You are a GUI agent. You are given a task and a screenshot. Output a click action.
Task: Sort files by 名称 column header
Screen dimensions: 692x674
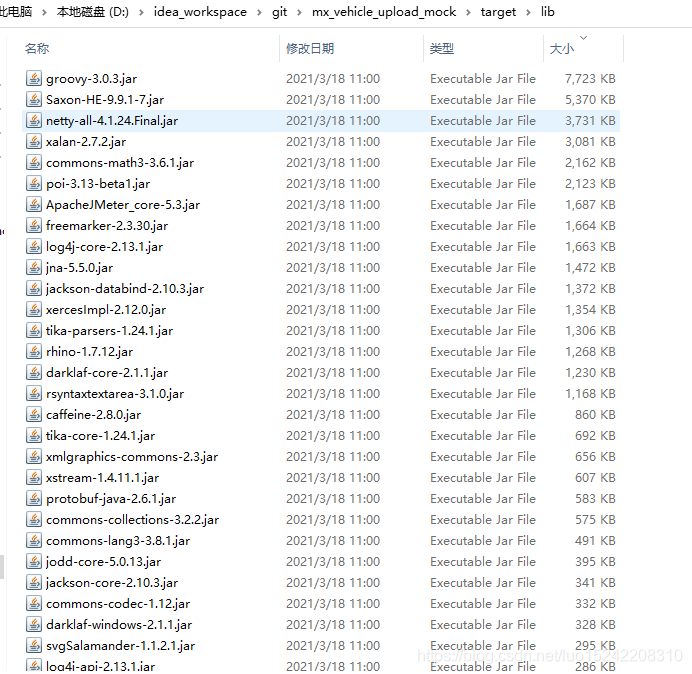coord(37,49)
